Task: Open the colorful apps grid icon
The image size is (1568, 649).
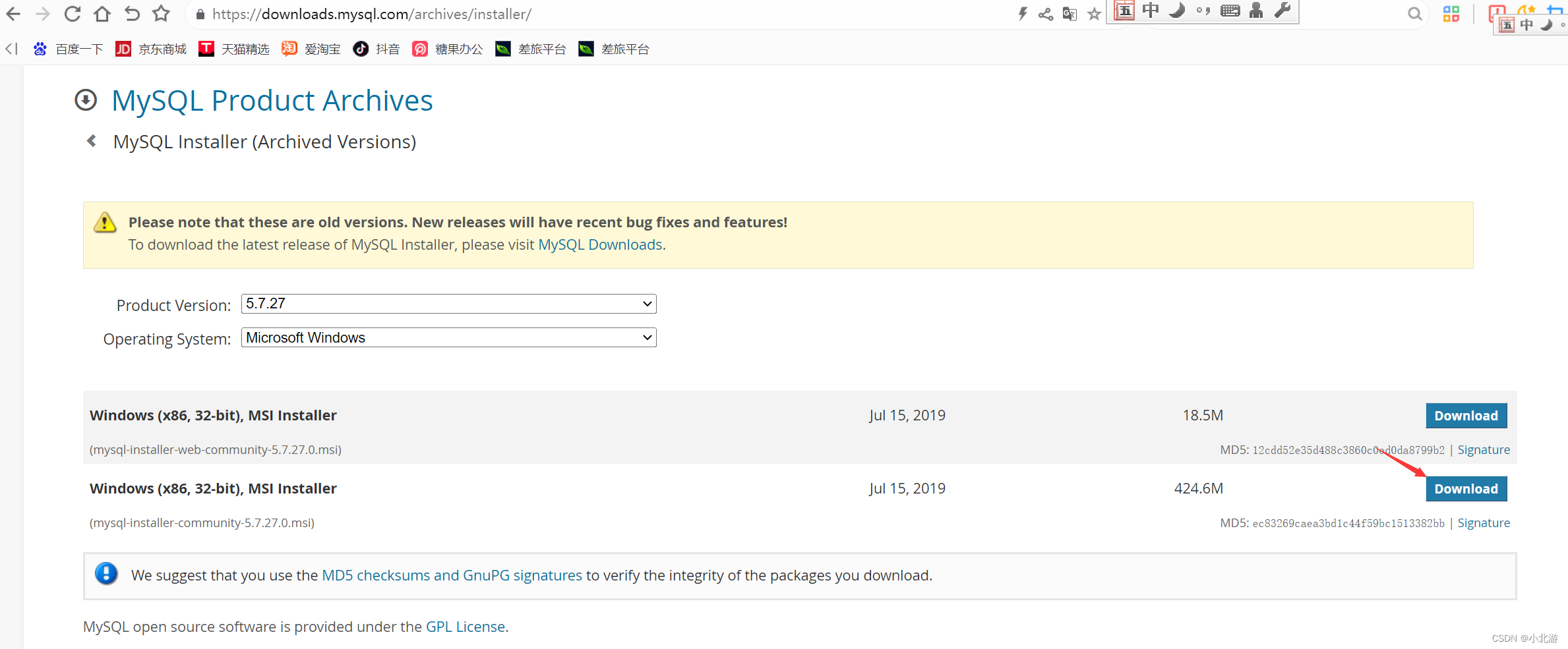Action: (1451, 14)
